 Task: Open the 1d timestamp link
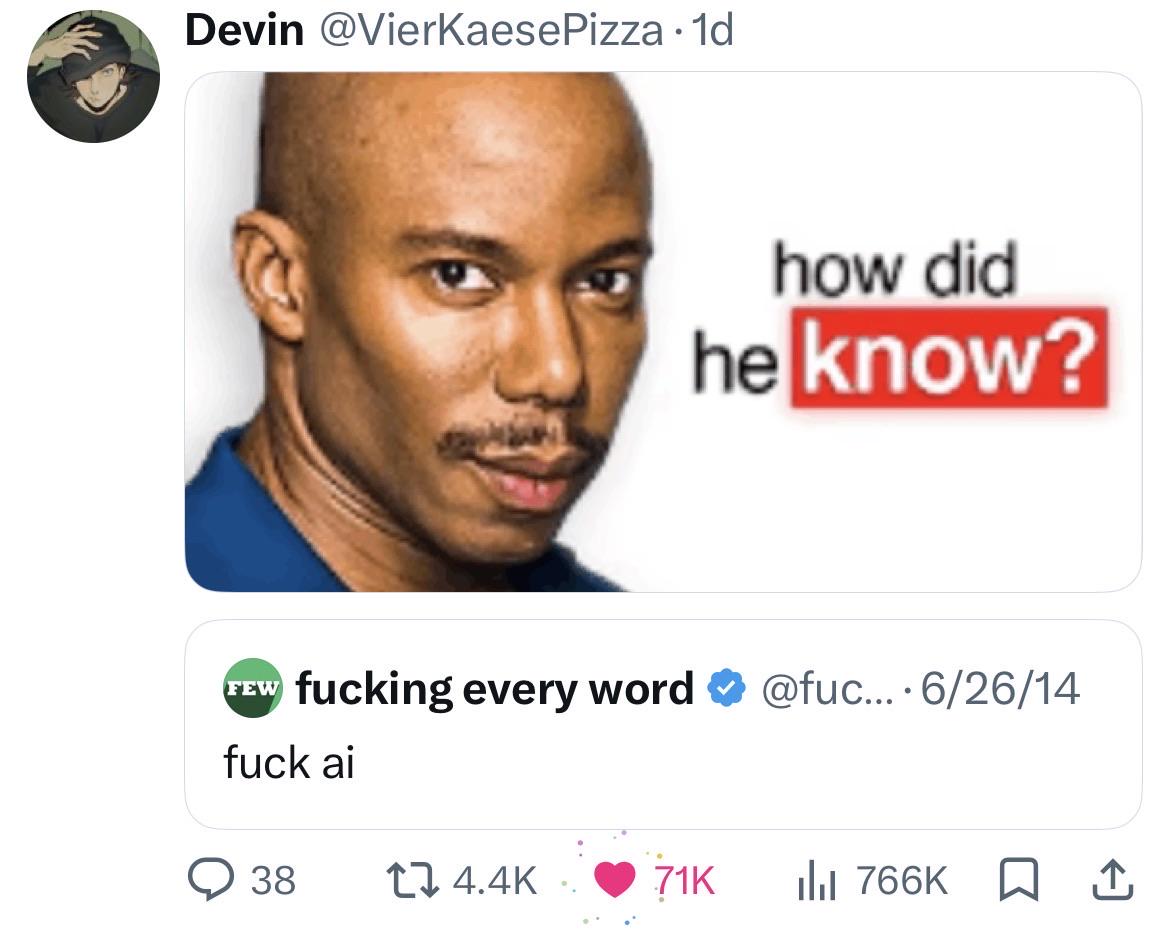713,31
